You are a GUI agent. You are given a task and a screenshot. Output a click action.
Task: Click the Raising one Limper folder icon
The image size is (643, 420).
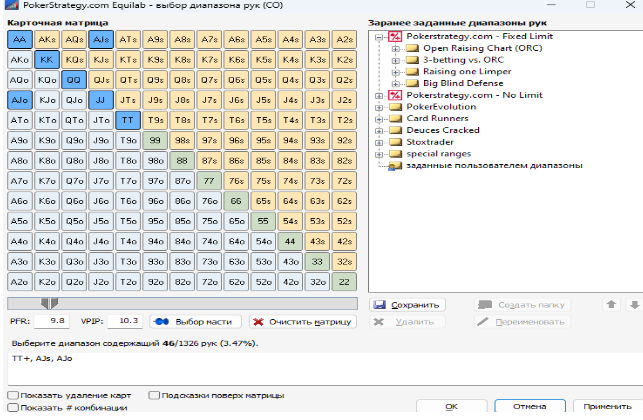tap(412, 72)
